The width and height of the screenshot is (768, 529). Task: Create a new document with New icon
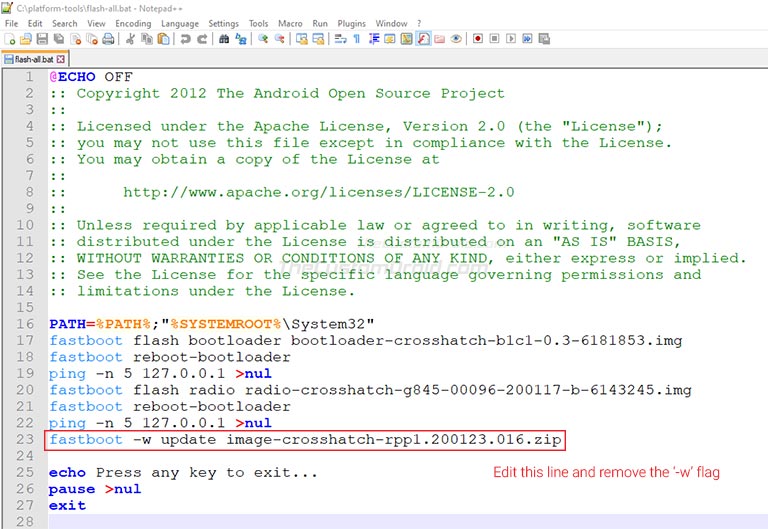(x=10, y=39)
